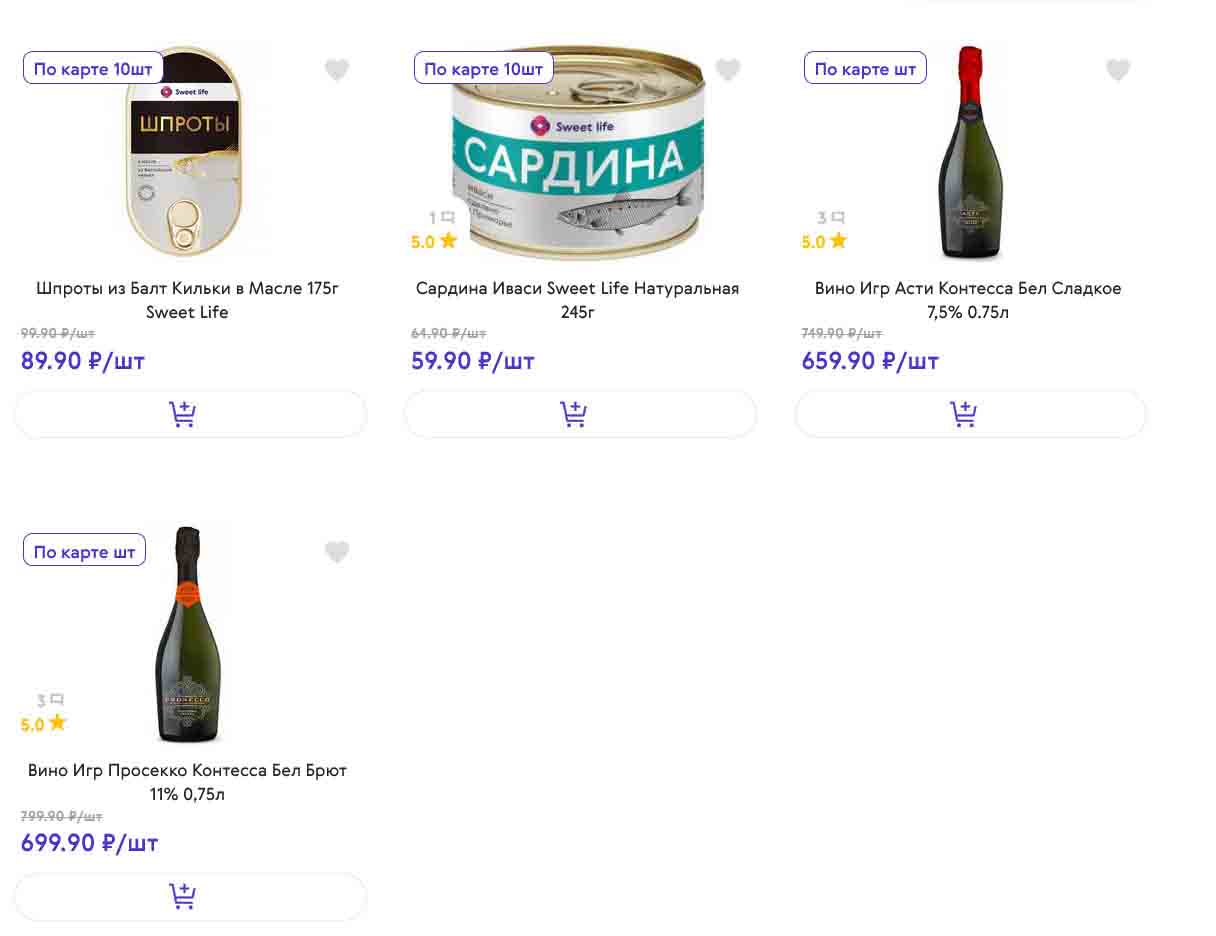The height and width of the screenshot is (936, 1216).
Task: Favorite the Шпроты product with heart
Action: (x=337, y=70)
